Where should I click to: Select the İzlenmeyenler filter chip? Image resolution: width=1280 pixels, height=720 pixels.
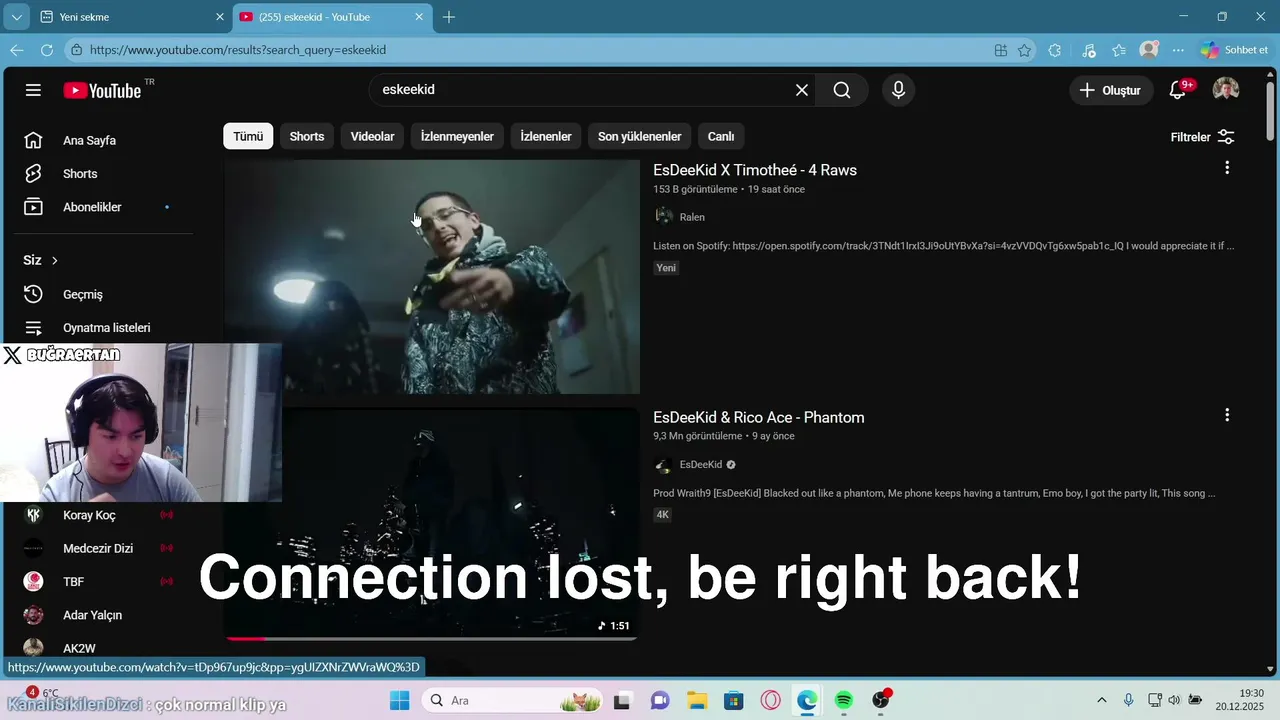point(457,137)
